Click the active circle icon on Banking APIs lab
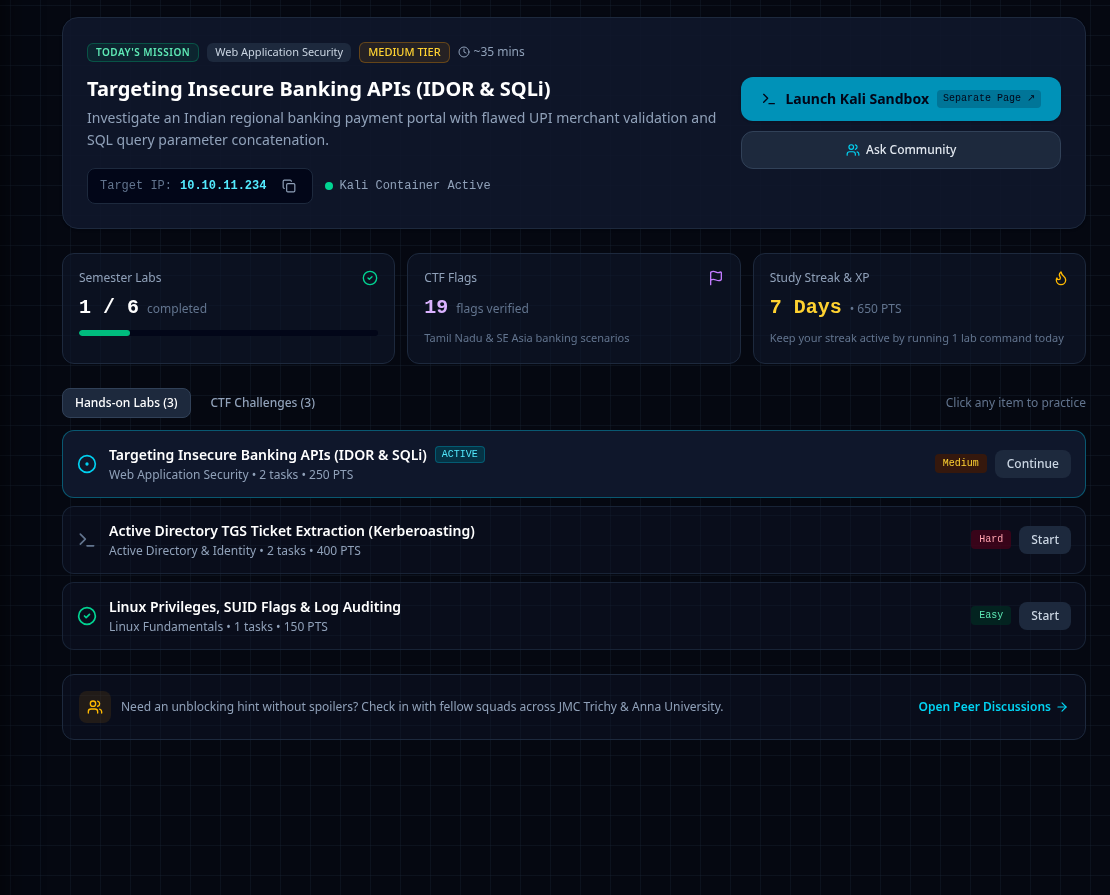This screenshot has width=1110, height=895. (87, 464)
